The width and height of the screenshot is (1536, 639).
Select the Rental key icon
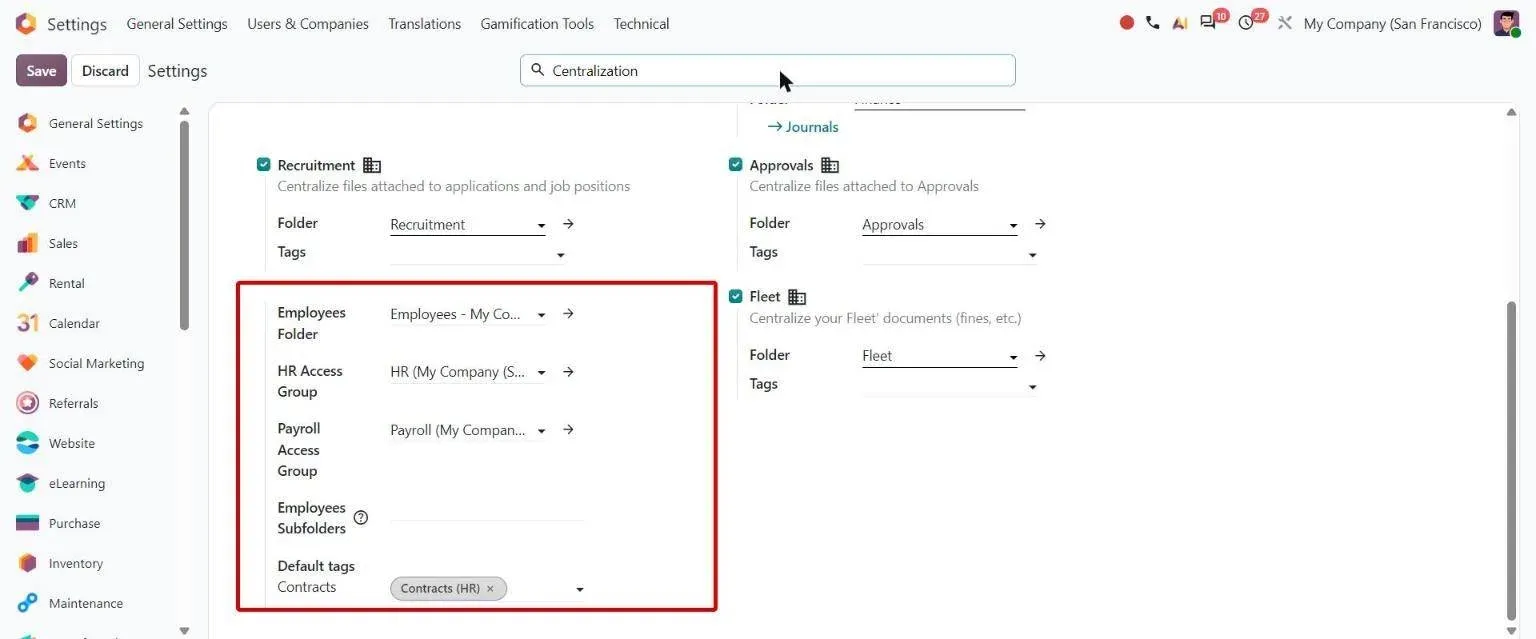[x=28, y=283]
